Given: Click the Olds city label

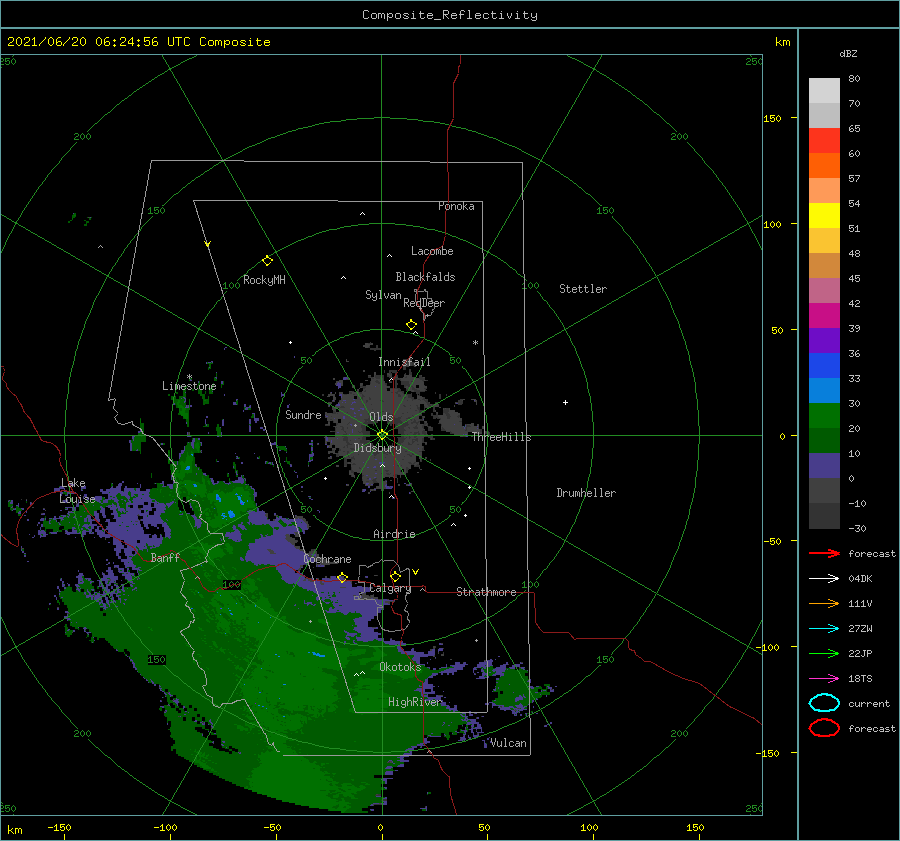Looking at the screenshot, I should [381, 417].
